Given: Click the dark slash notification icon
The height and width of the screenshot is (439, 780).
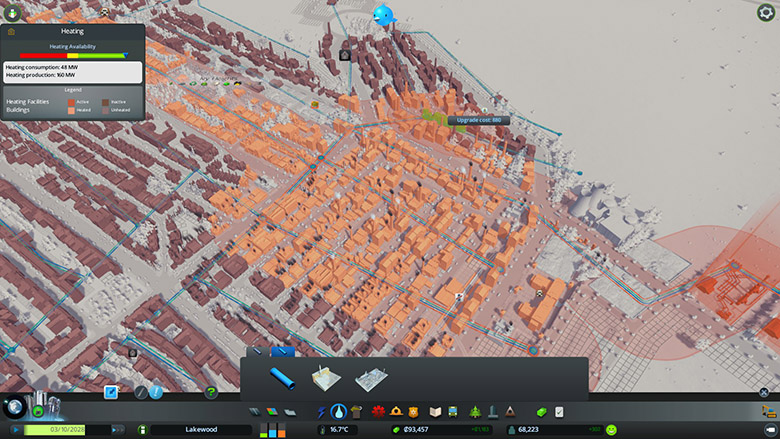Looking at the screenshot, I should [x=141, y=393].
